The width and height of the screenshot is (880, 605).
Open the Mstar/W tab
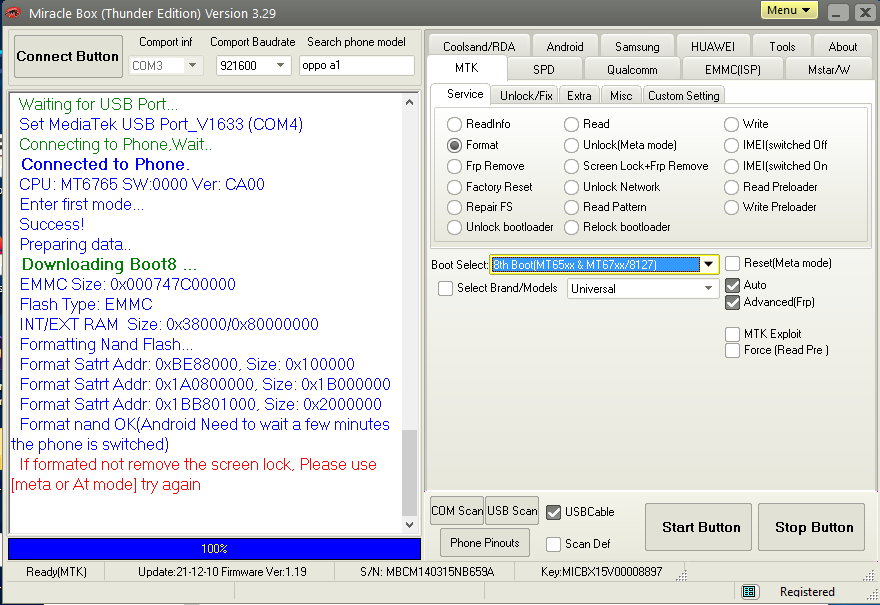click(828, 70)
